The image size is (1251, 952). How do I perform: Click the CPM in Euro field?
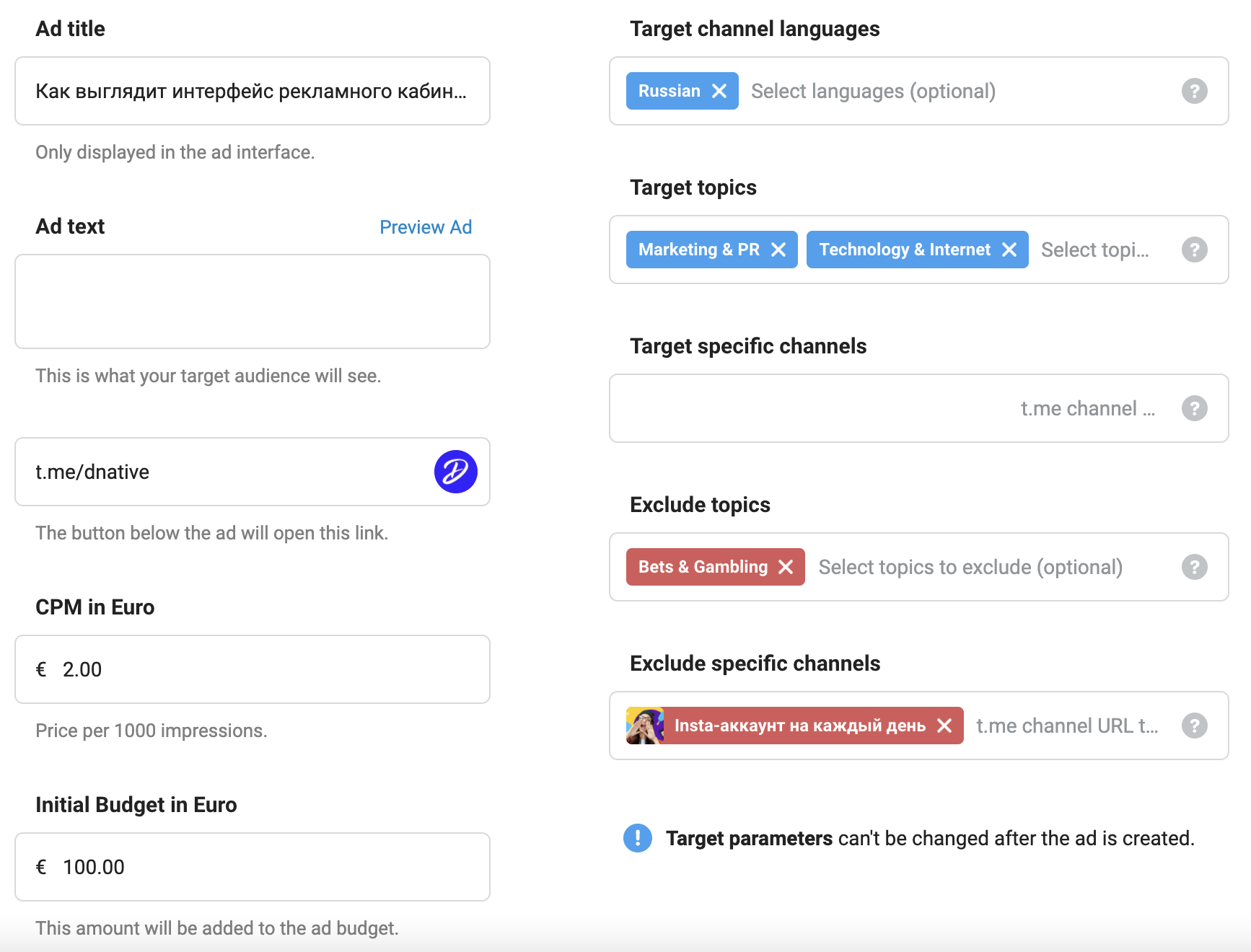(x=253, y=669)
